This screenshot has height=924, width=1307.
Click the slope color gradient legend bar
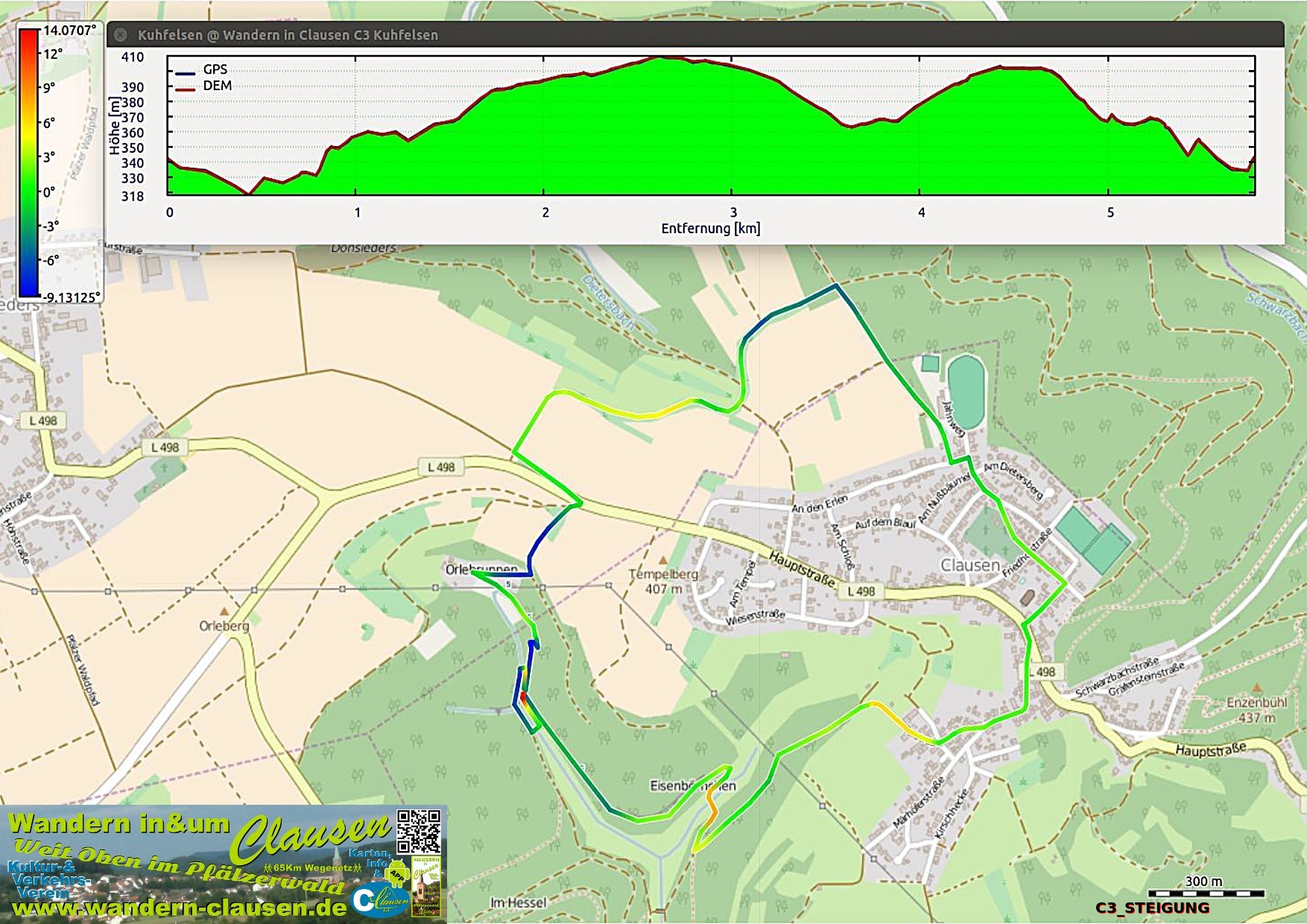click(x=29, y=163)
